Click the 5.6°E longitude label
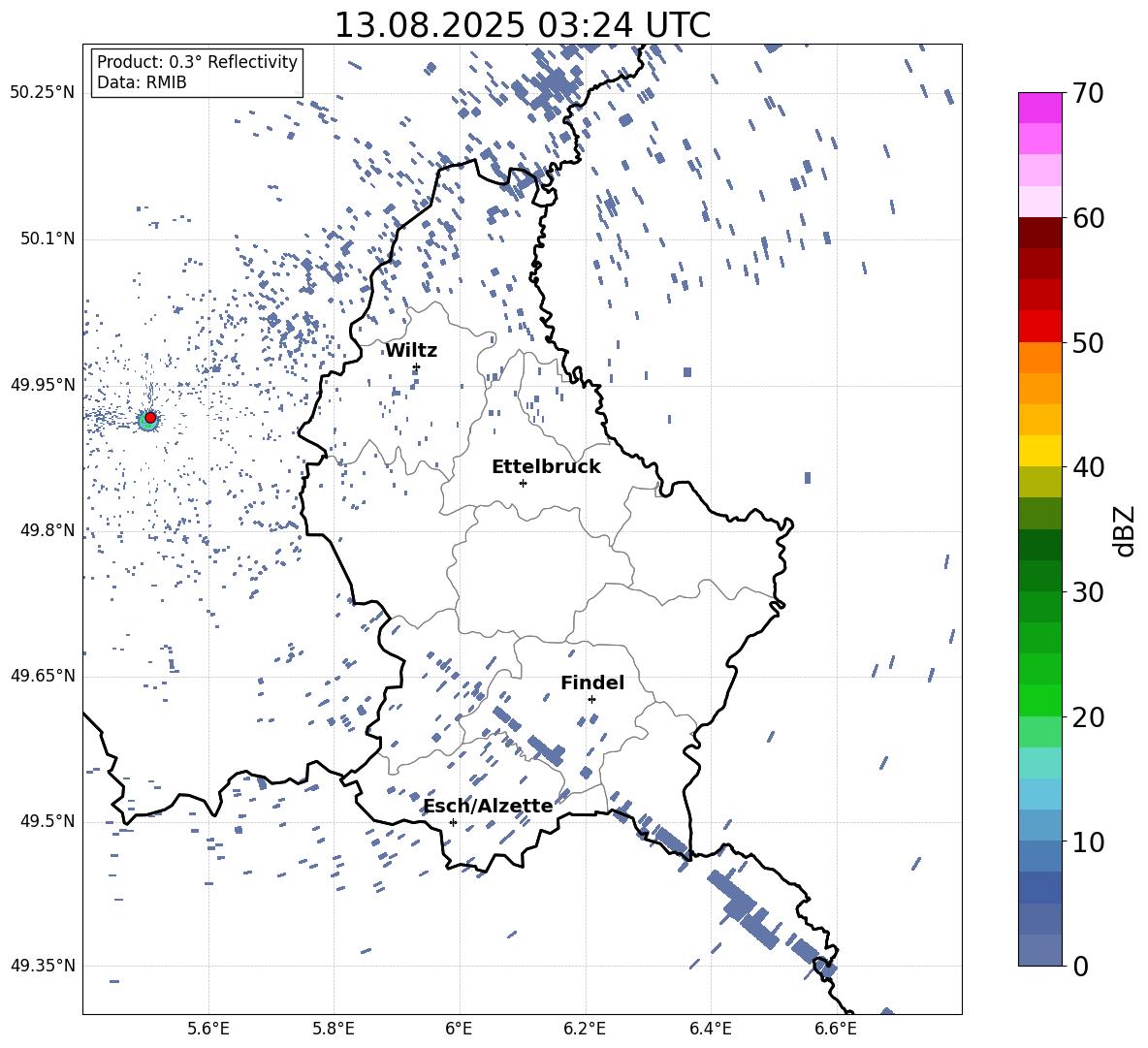Image resolution: width=1148 pixels, height=1048 pixels. (208, 1029)
